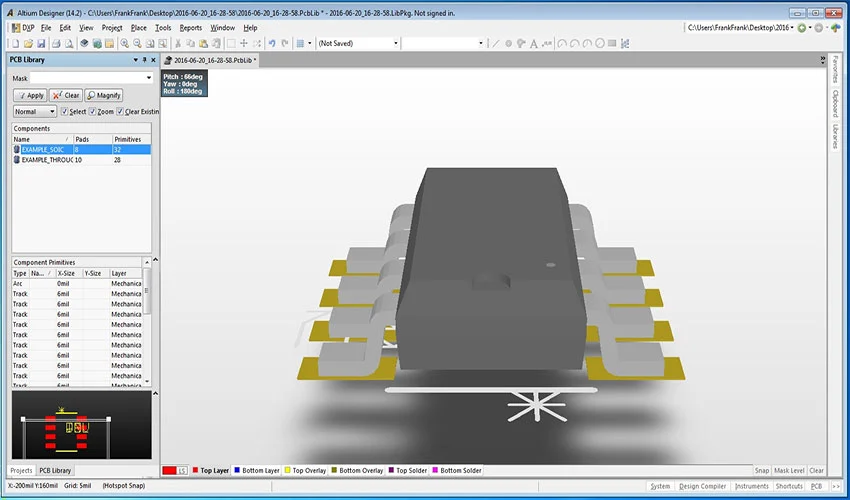Image resolution: width=850 pixels, height=500 pixels.
Task: Expand the Mask field dropdown arrow
Action: (149, 78)
